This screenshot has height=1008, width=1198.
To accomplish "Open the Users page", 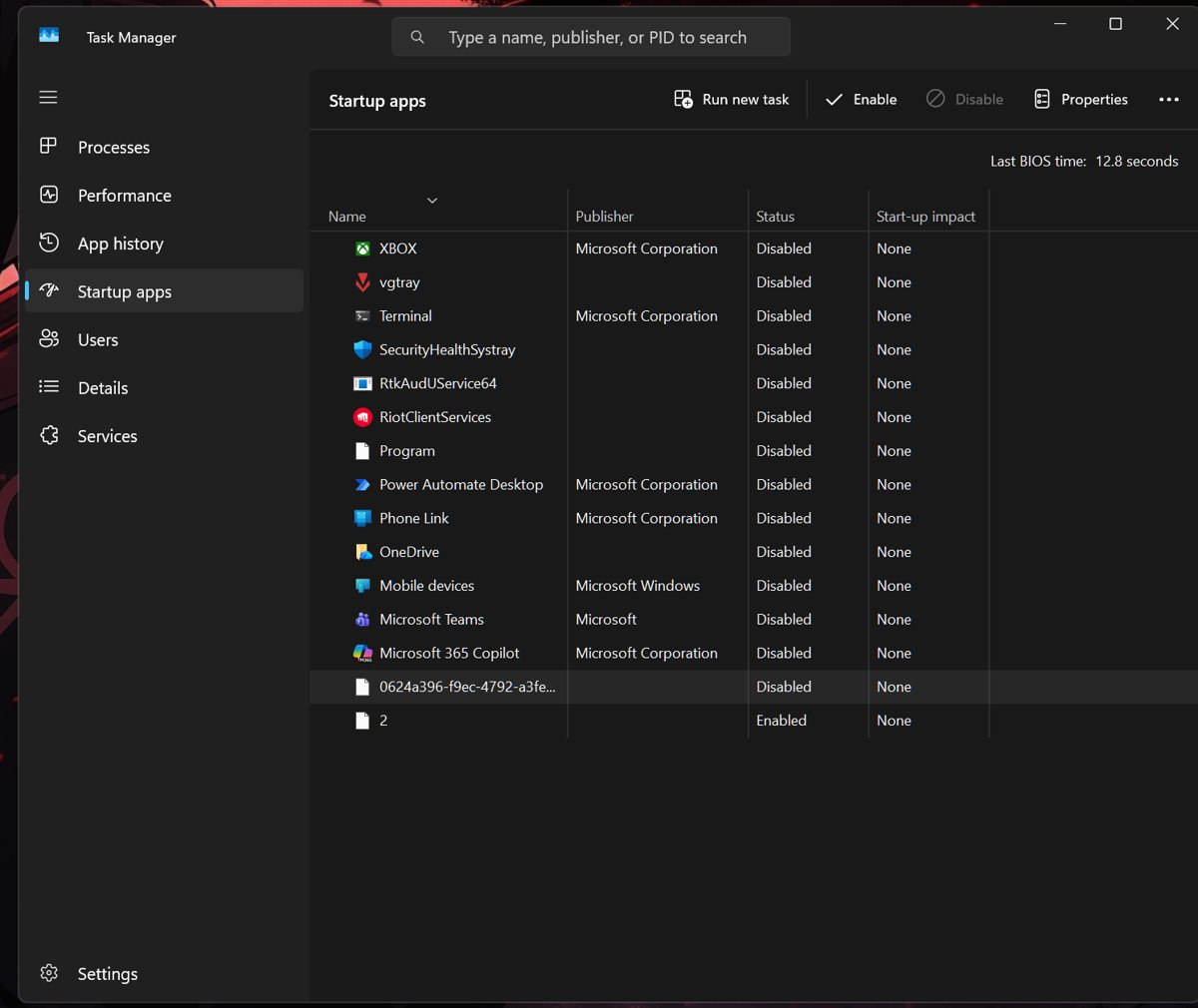I will pyautogui.click(x=164, y=339).
